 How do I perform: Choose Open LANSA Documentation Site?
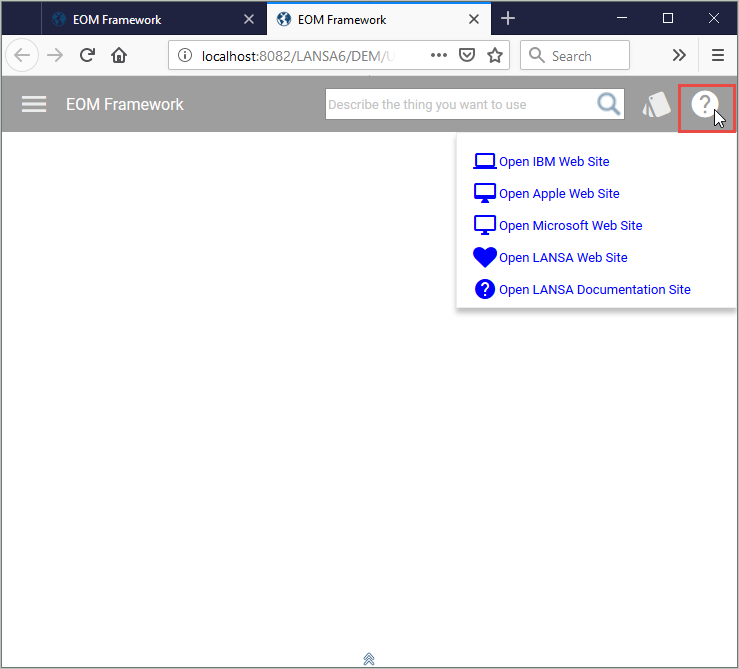click(x=595, y=290)
